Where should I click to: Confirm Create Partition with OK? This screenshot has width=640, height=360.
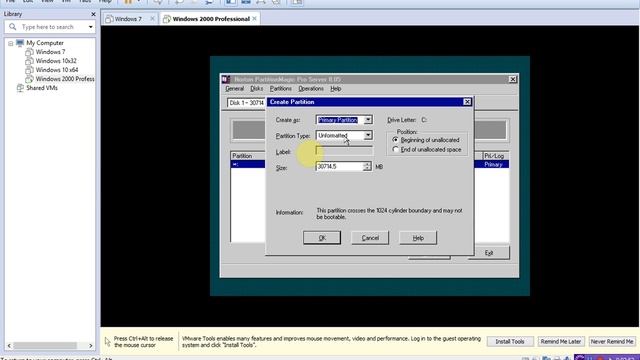click(x=322, y=238)
